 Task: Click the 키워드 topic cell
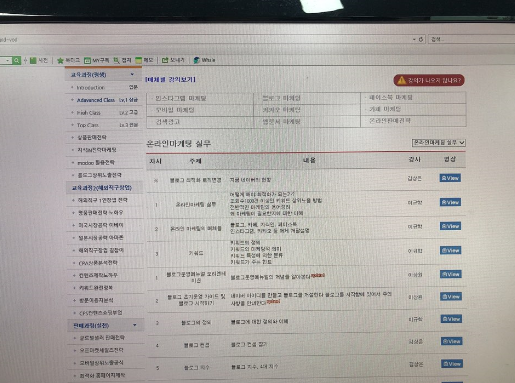[x=196, y=253]
